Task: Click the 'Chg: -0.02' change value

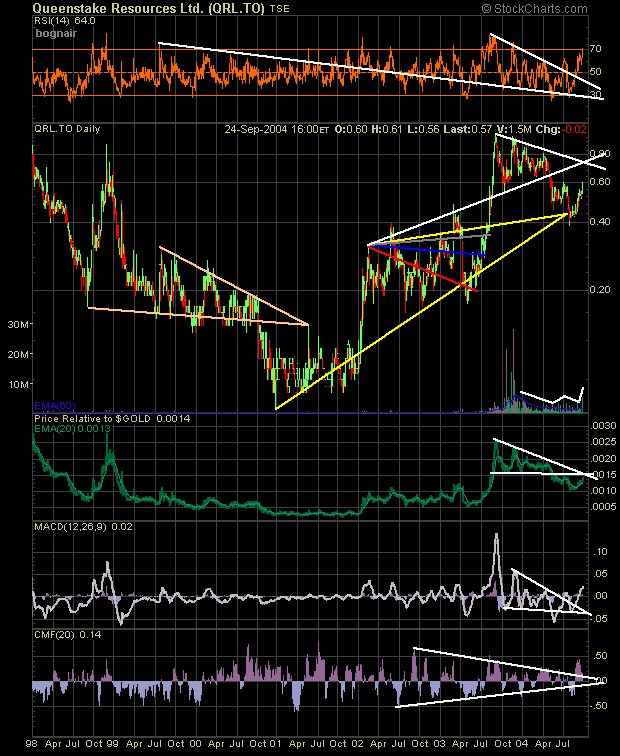Action: [x=561, y=129]
